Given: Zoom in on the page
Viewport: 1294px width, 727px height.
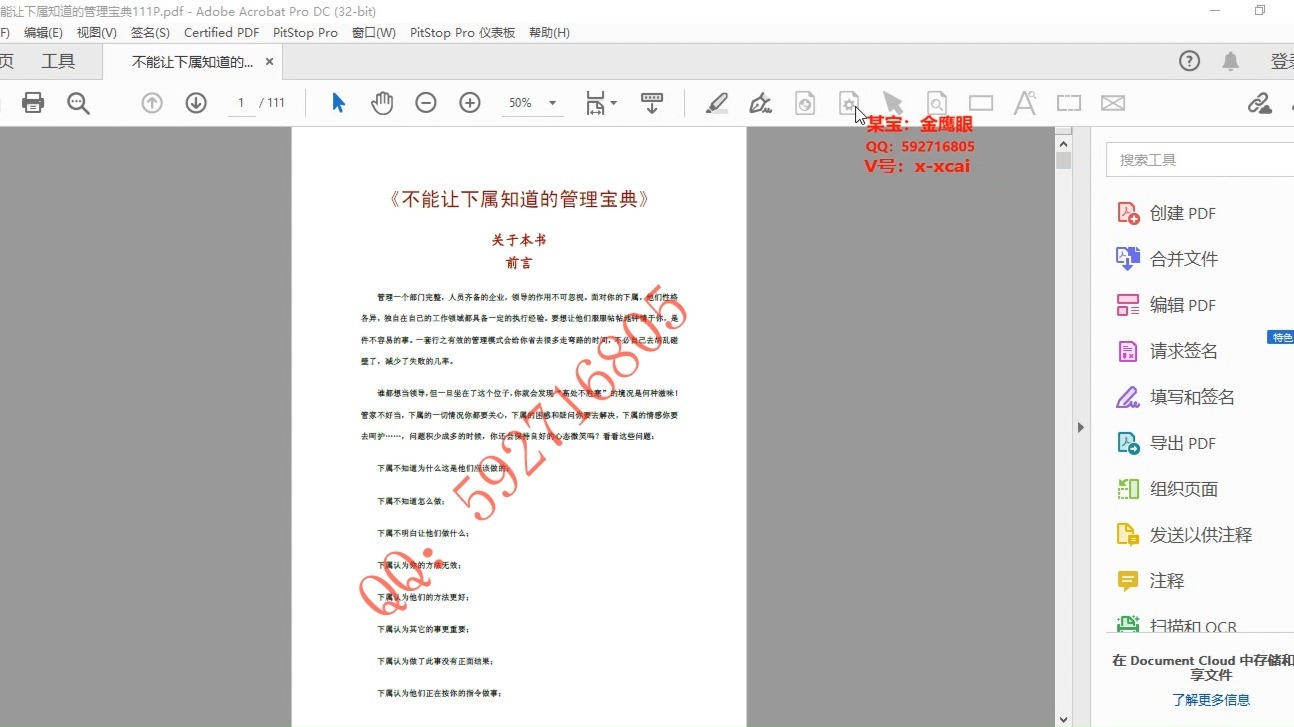Looking at the screenshot, I should (470, 103).
